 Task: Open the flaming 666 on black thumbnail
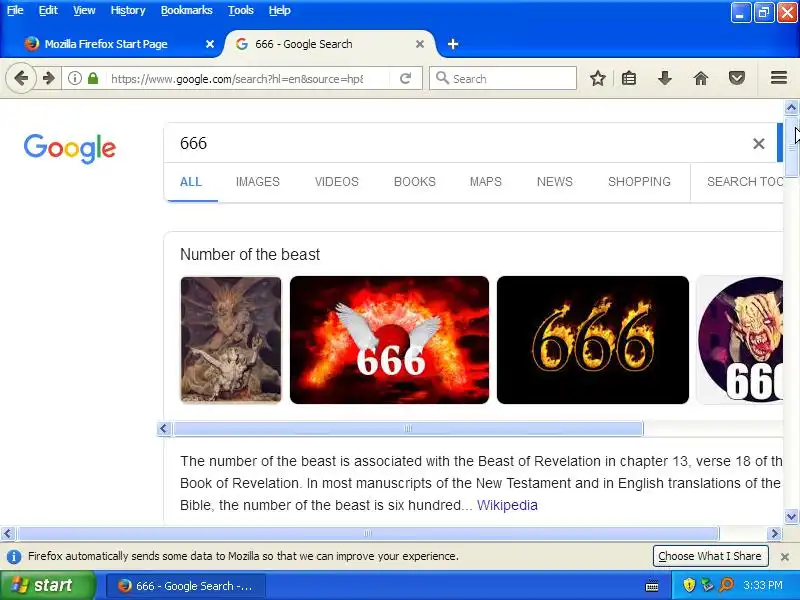coord(592,340)
